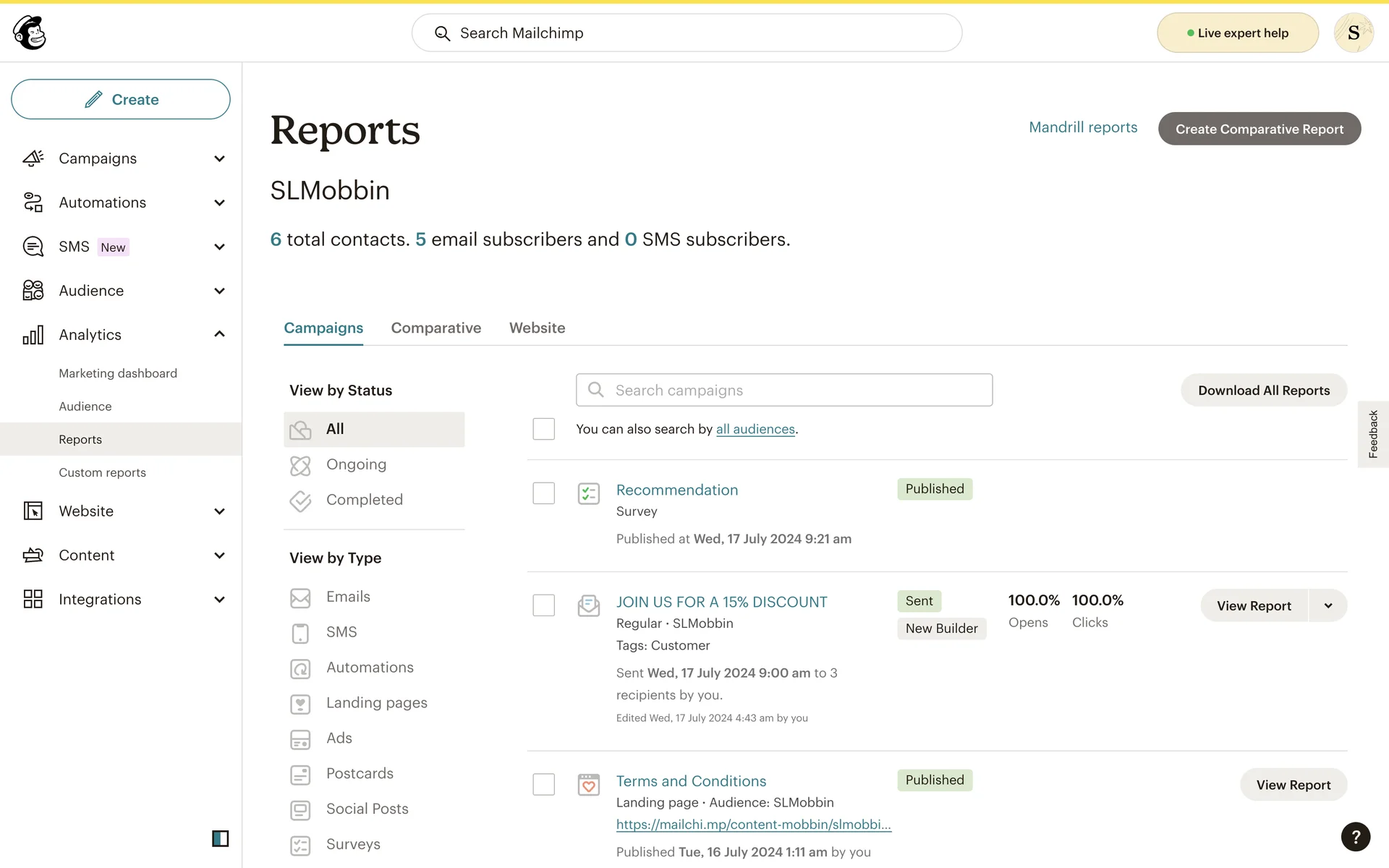Click Download All Reports button
This screenshot has width=1389, height=868.
[x=1263, y=391]
